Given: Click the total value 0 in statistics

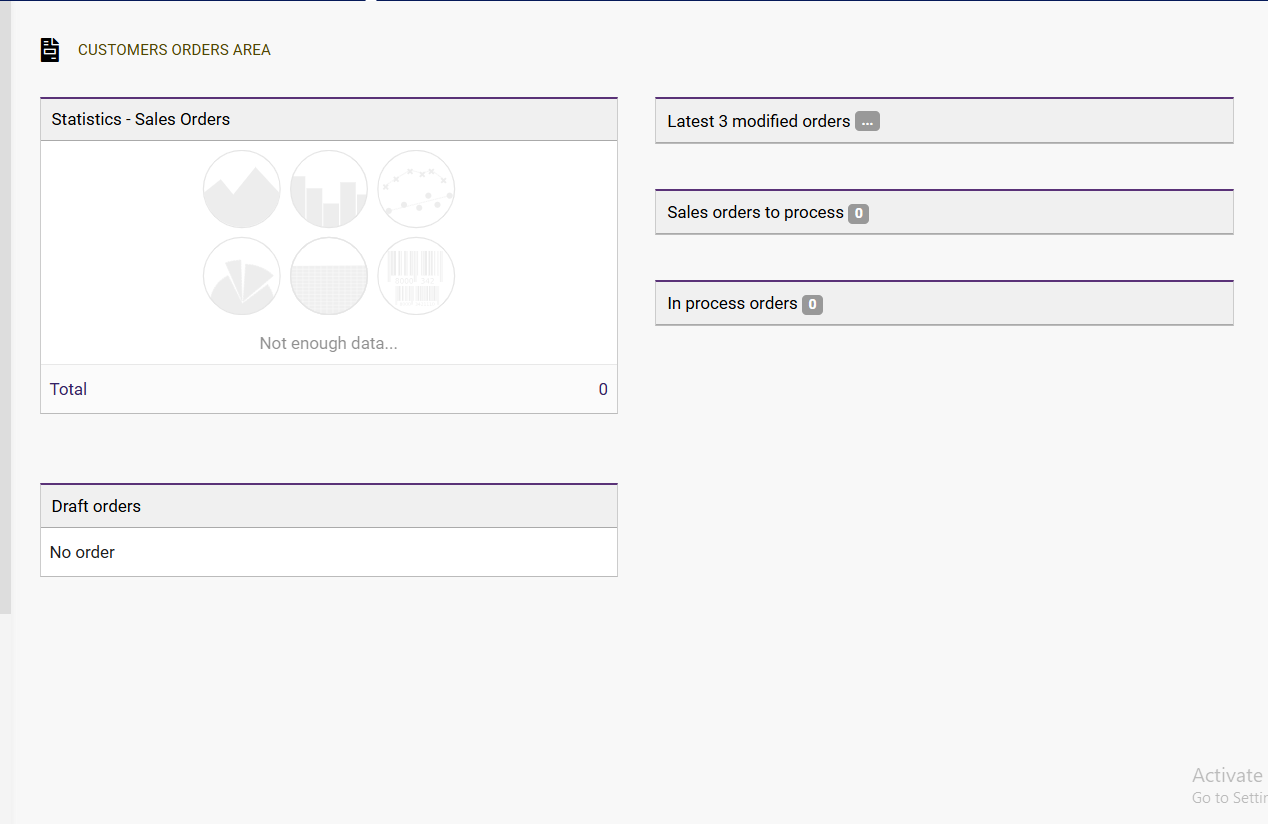Looking at the screenshot, I should (x=602, y=389).
